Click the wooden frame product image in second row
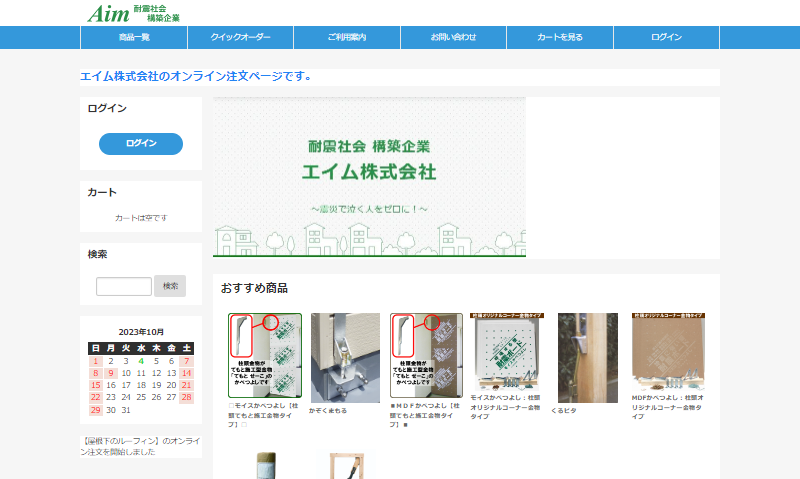The height and width of the screenshot is (479, 800). tap(347, 465)
